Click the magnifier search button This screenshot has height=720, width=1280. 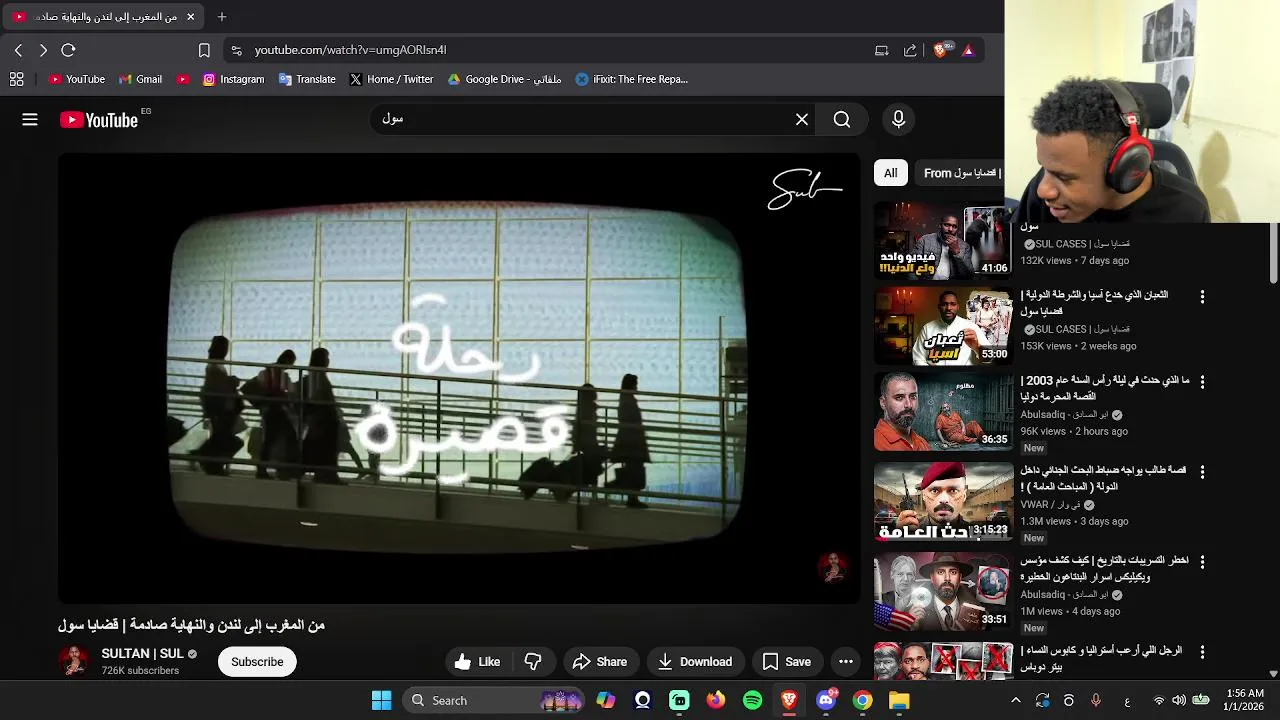(x=842, y=120)
